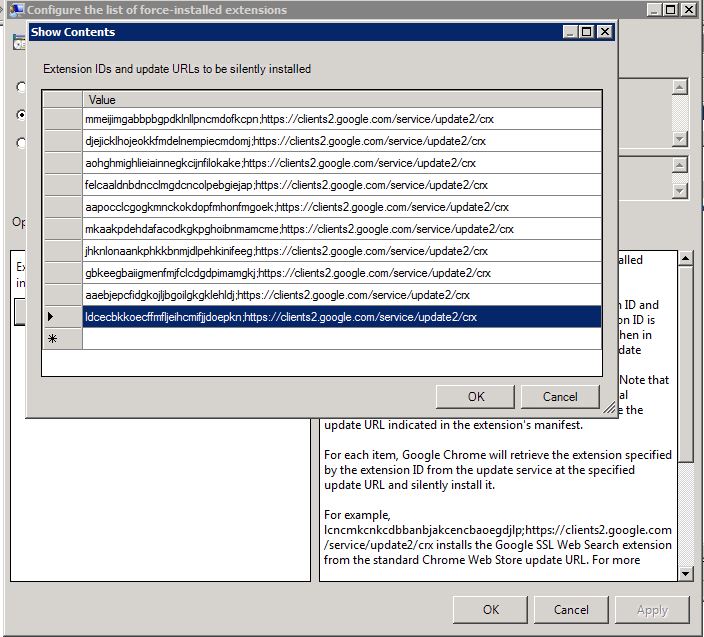Image resolution: width=704 pixels, height=637 pixels.
Task: Close the Show Contents dialog
Action: click(605, 32)
